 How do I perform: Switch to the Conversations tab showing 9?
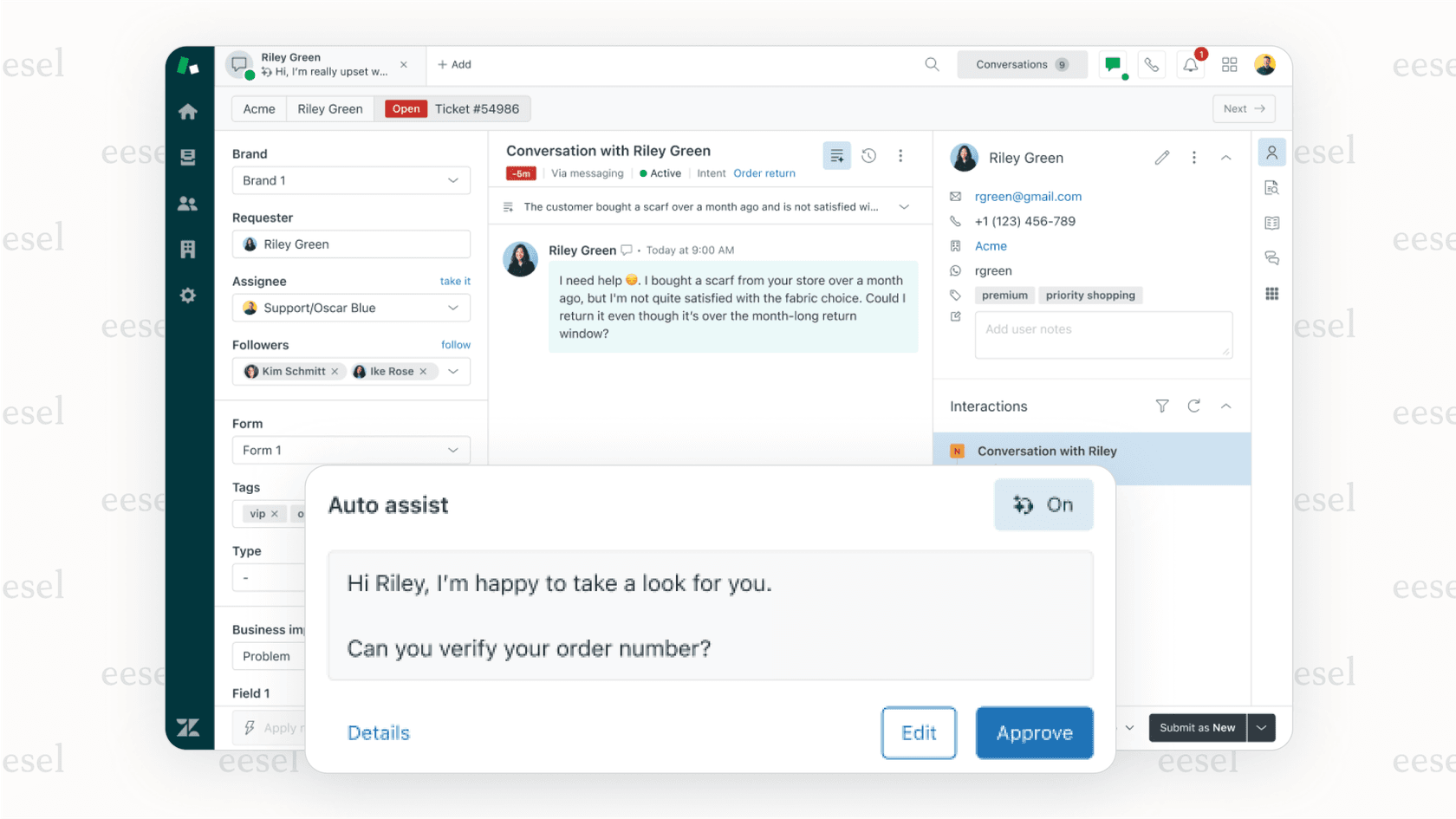coord(1022,64)
